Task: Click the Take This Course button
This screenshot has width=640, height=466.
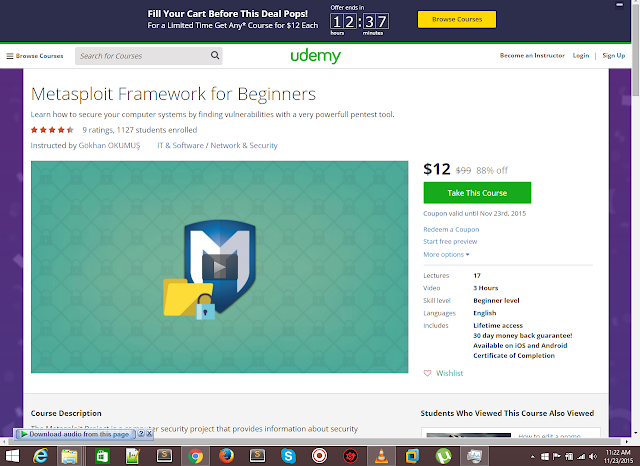Action: click(x=477, y=193)
